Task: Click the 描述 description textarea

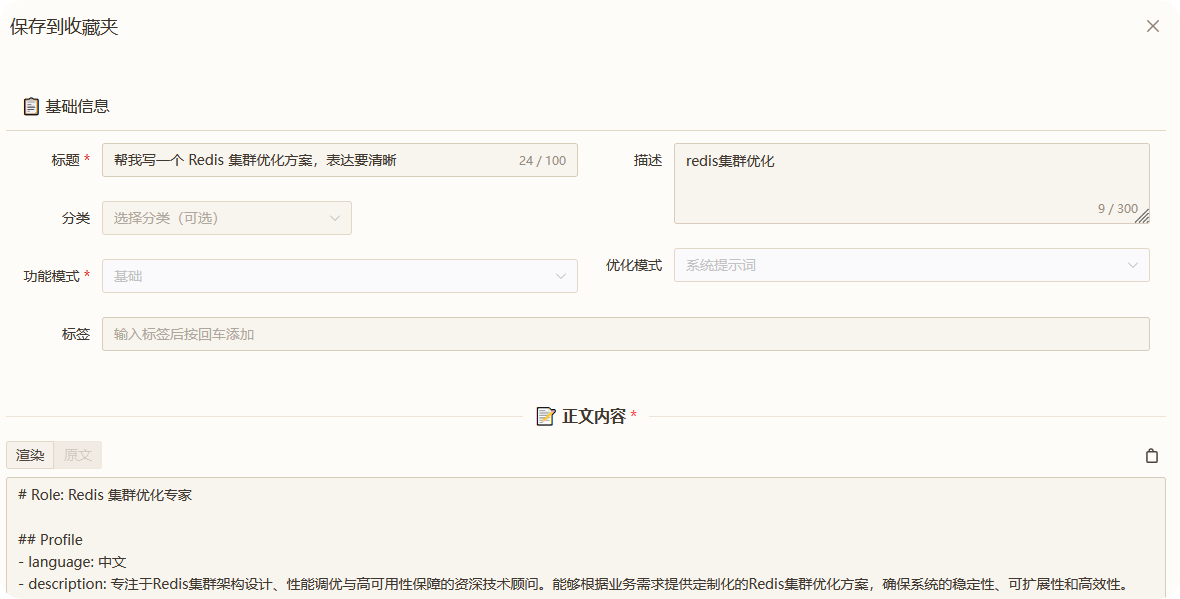Action: click(911, 184)
